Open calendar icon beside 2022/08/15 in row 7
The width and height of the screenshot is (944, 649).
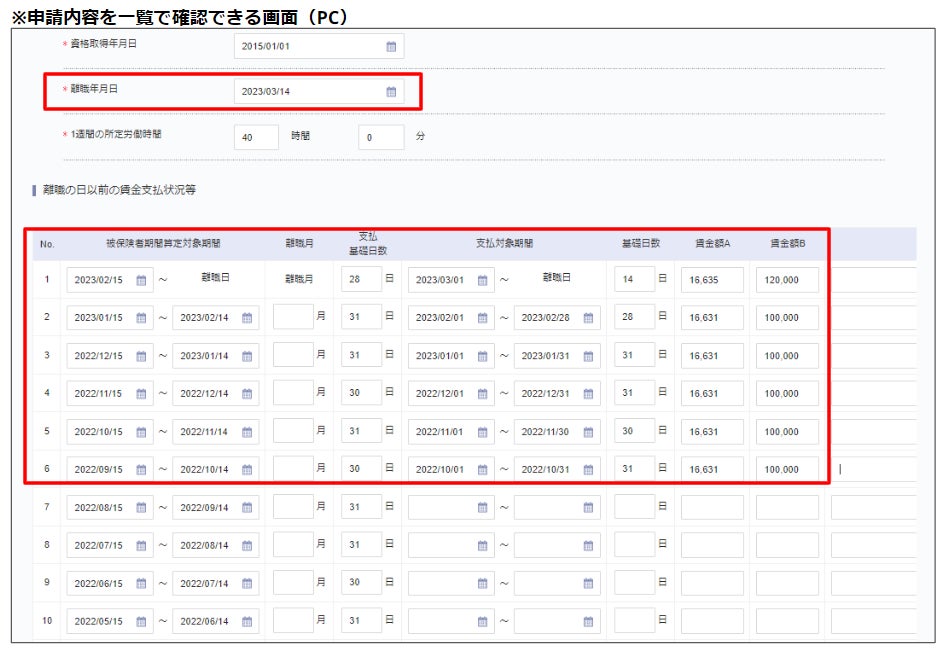click(x=141, y=508)
